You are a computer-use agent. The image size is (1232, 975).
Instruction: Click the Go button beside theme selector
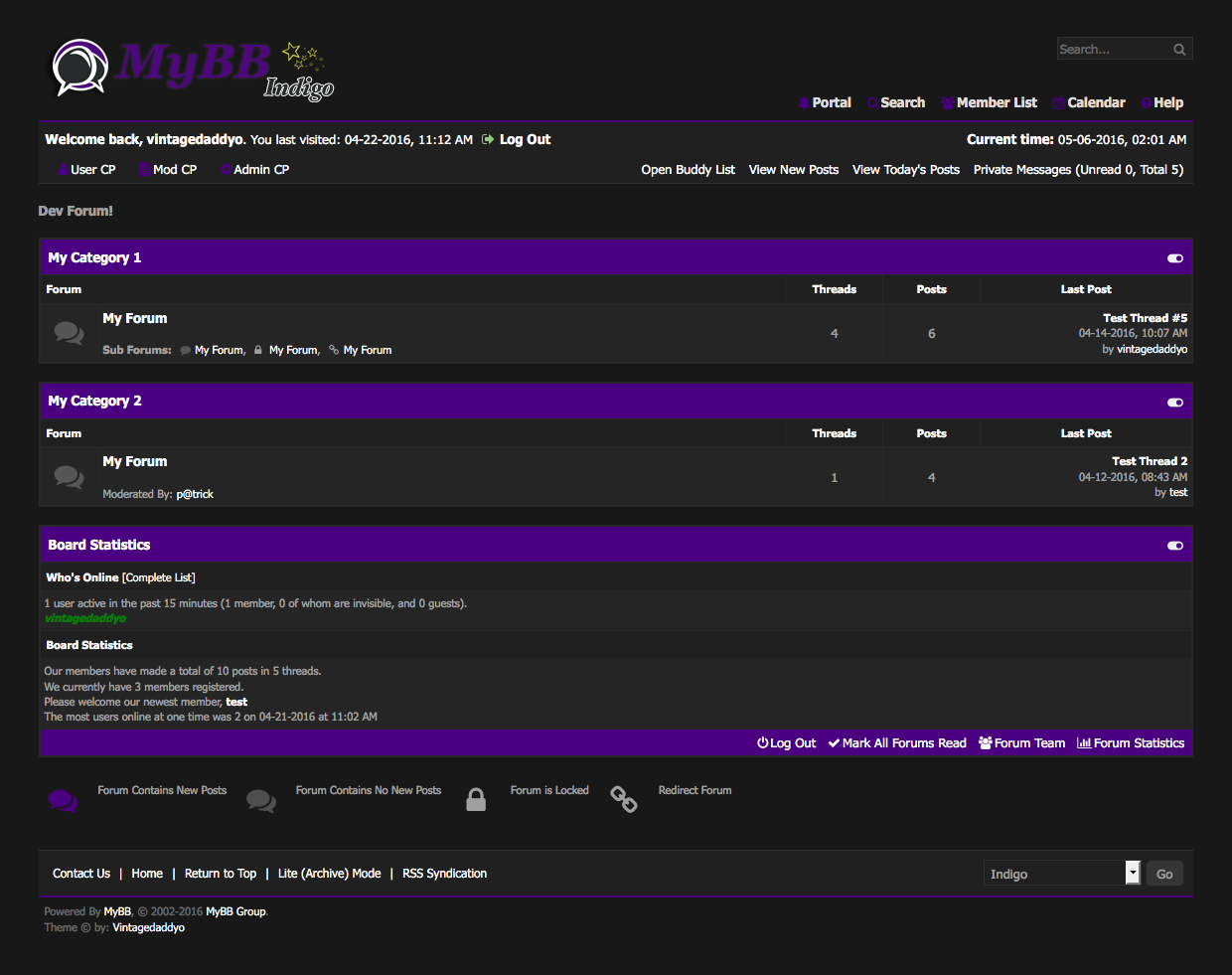coord(1164,874)
